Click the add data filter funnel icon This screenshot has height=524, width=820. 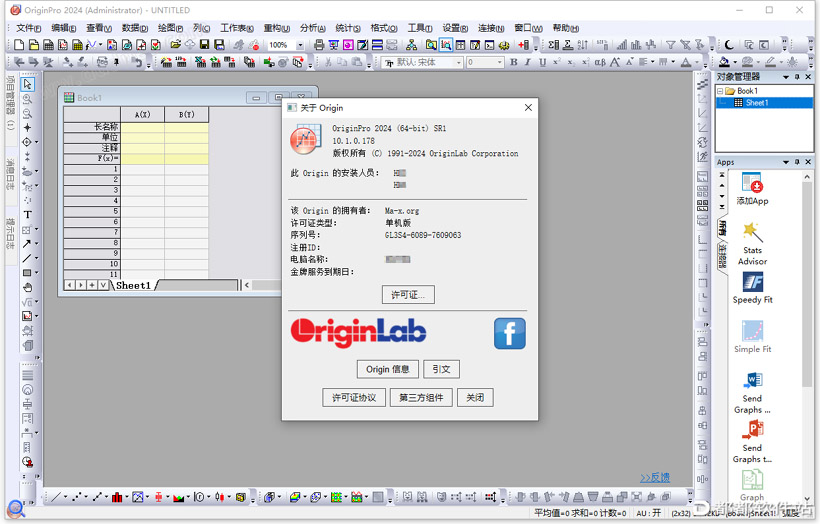(x=670, y=45)
